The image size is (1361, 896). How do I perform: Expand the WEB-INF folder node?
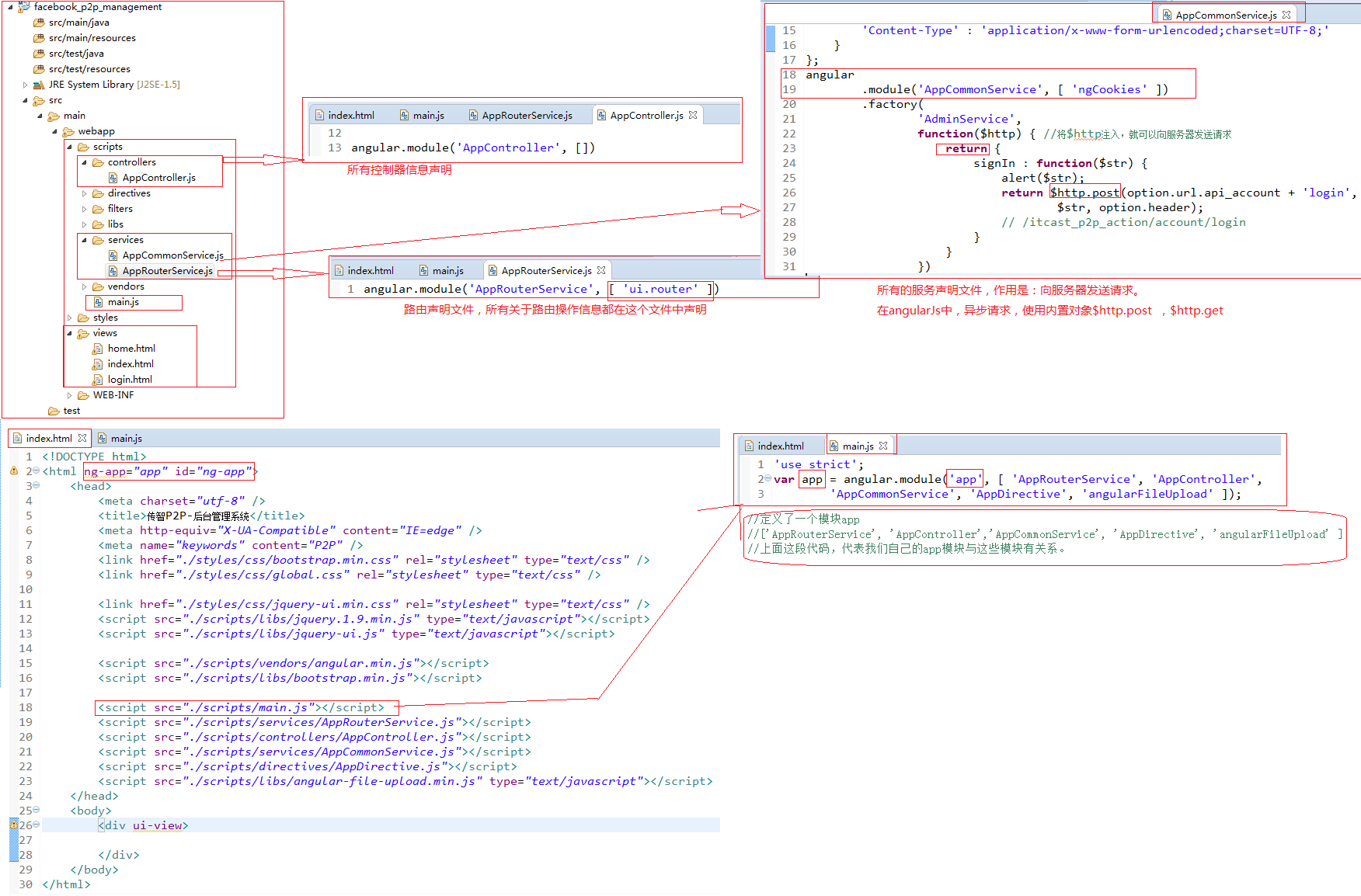point(69,395)
